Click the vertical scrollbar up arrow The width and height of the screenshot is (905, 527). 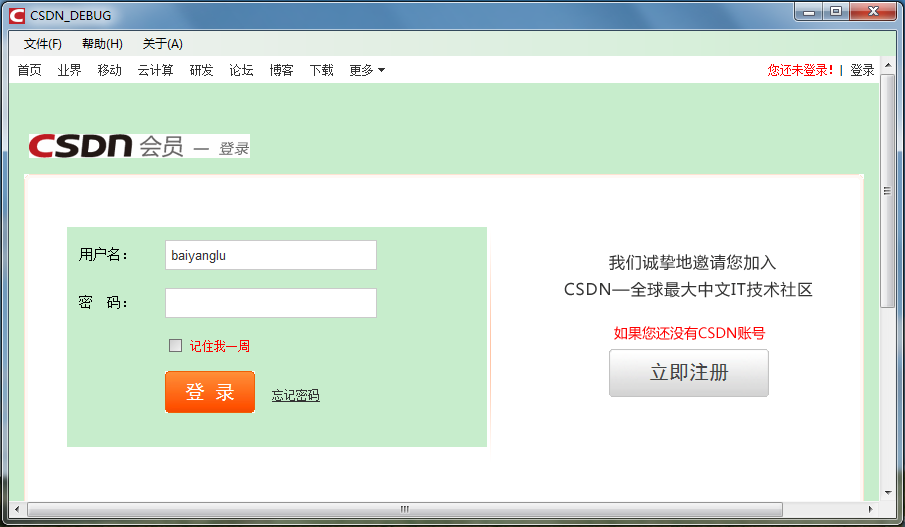point(888,65)
